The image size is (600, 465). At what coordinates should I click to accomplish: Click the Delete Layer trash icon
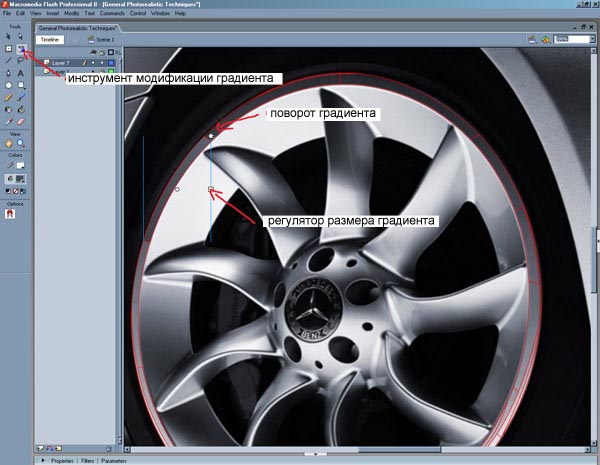109,449
